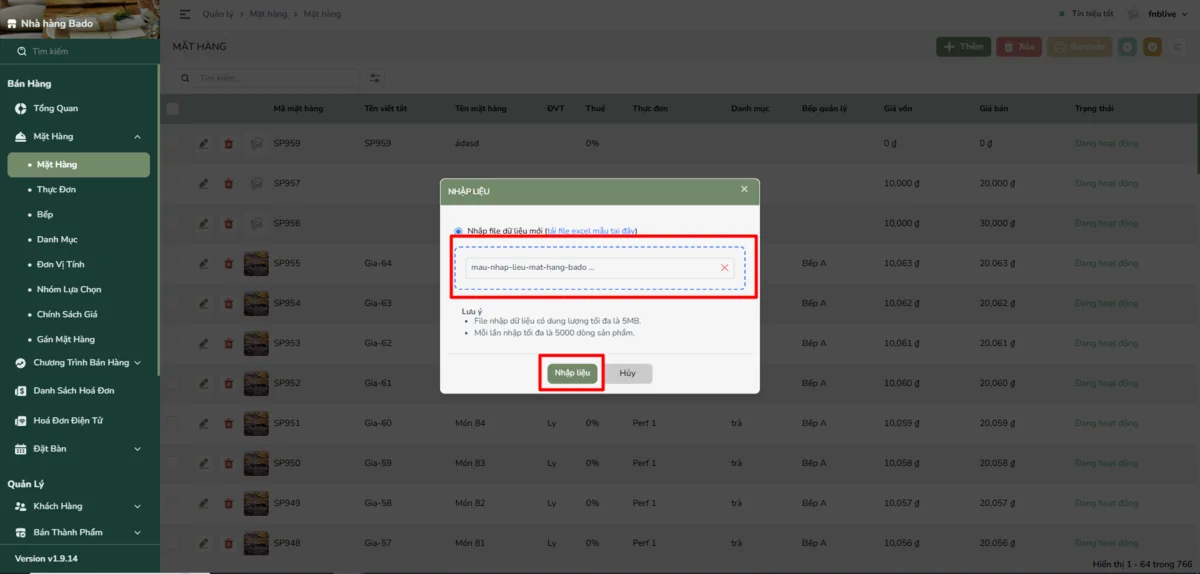Open product thumbnail for SP952

tap(256, 384)
